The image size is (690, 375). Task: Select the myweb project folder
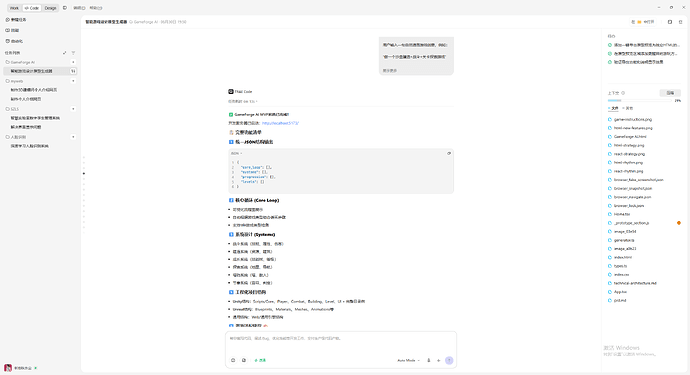pos(14,81)
